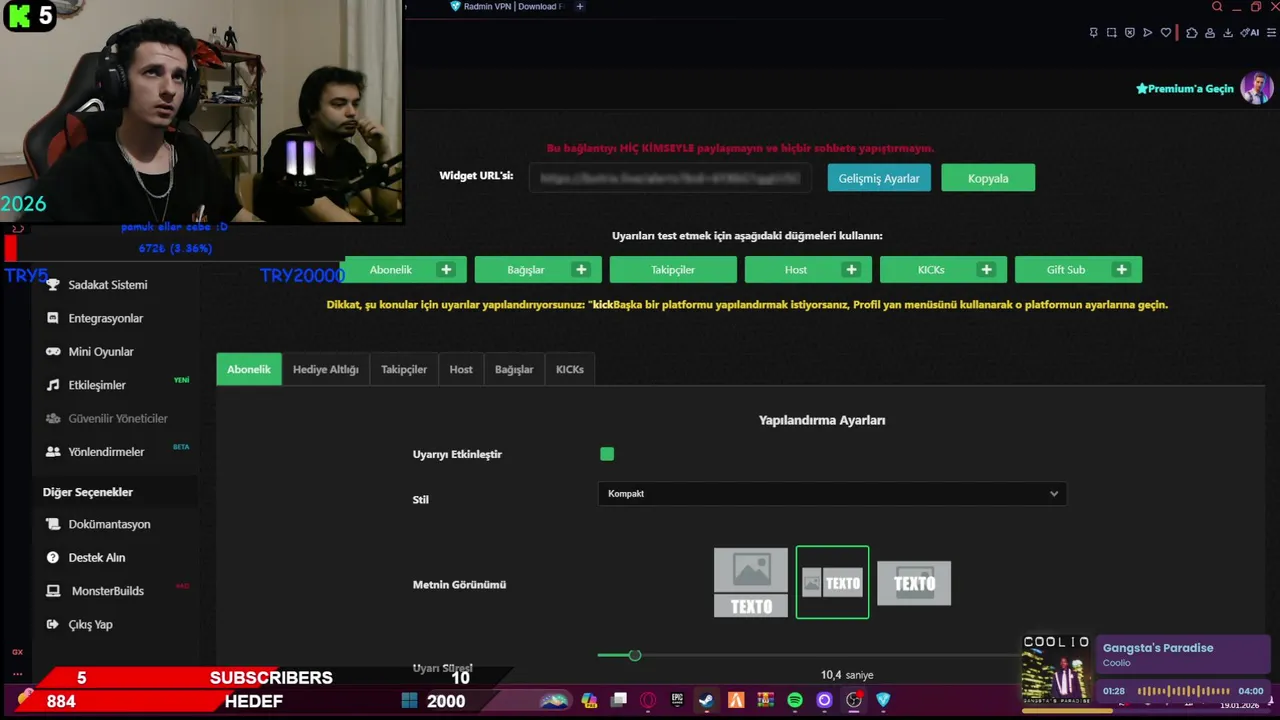Image resolution: width=1280 pixels, height=720 pixels.
Task: Click the Yönlendirmeler people icon
Action: [x=53, y=452]
